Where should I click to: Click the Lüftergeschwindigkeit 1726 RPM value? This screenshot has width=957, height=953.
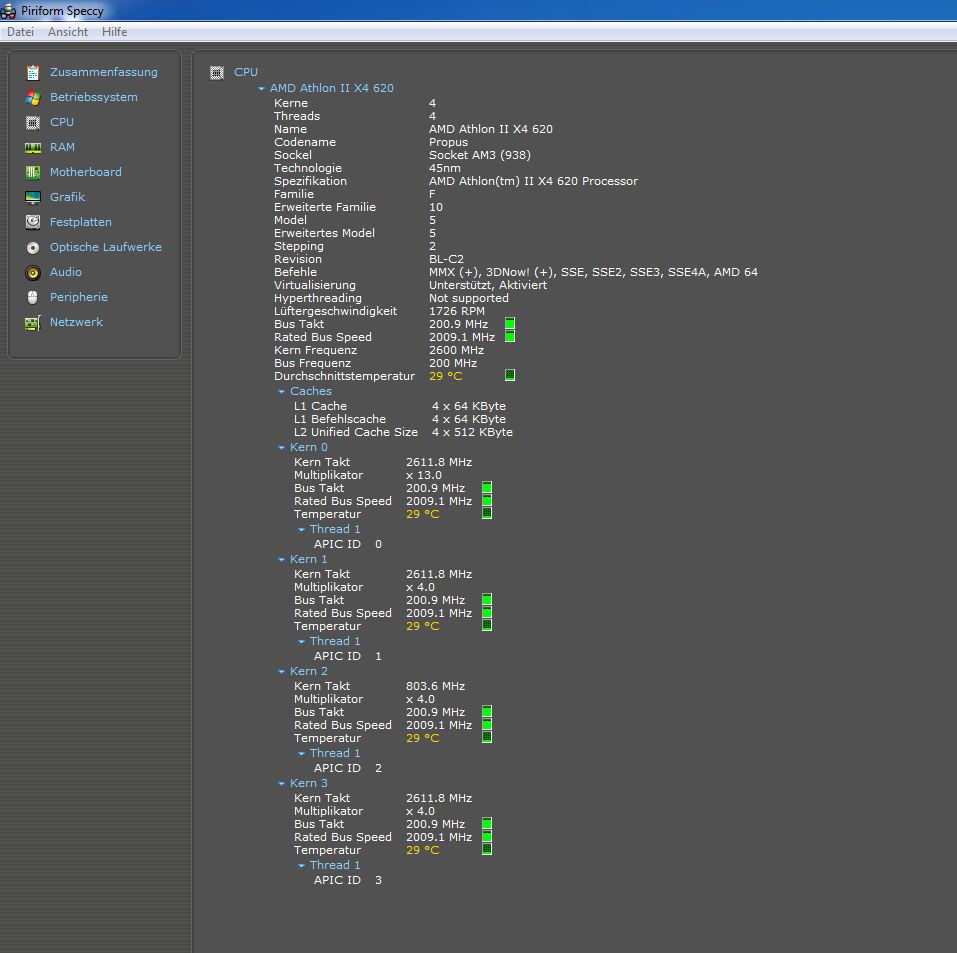point(457,311)
